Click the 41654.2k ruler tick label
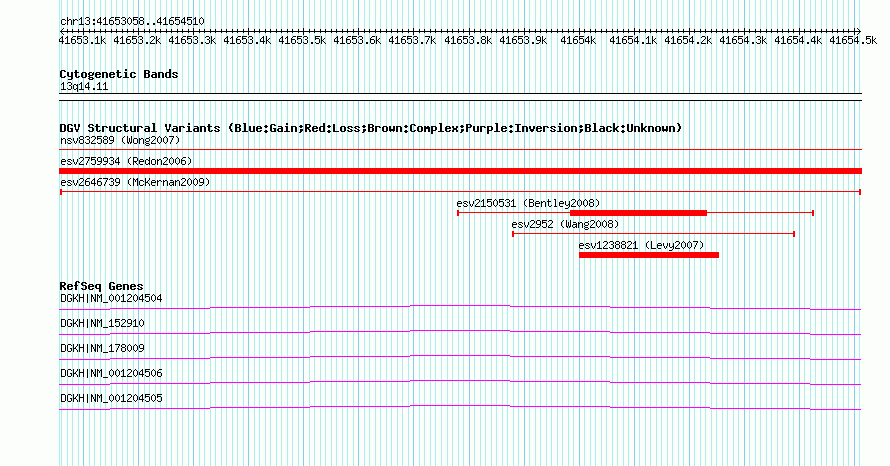 688,41
